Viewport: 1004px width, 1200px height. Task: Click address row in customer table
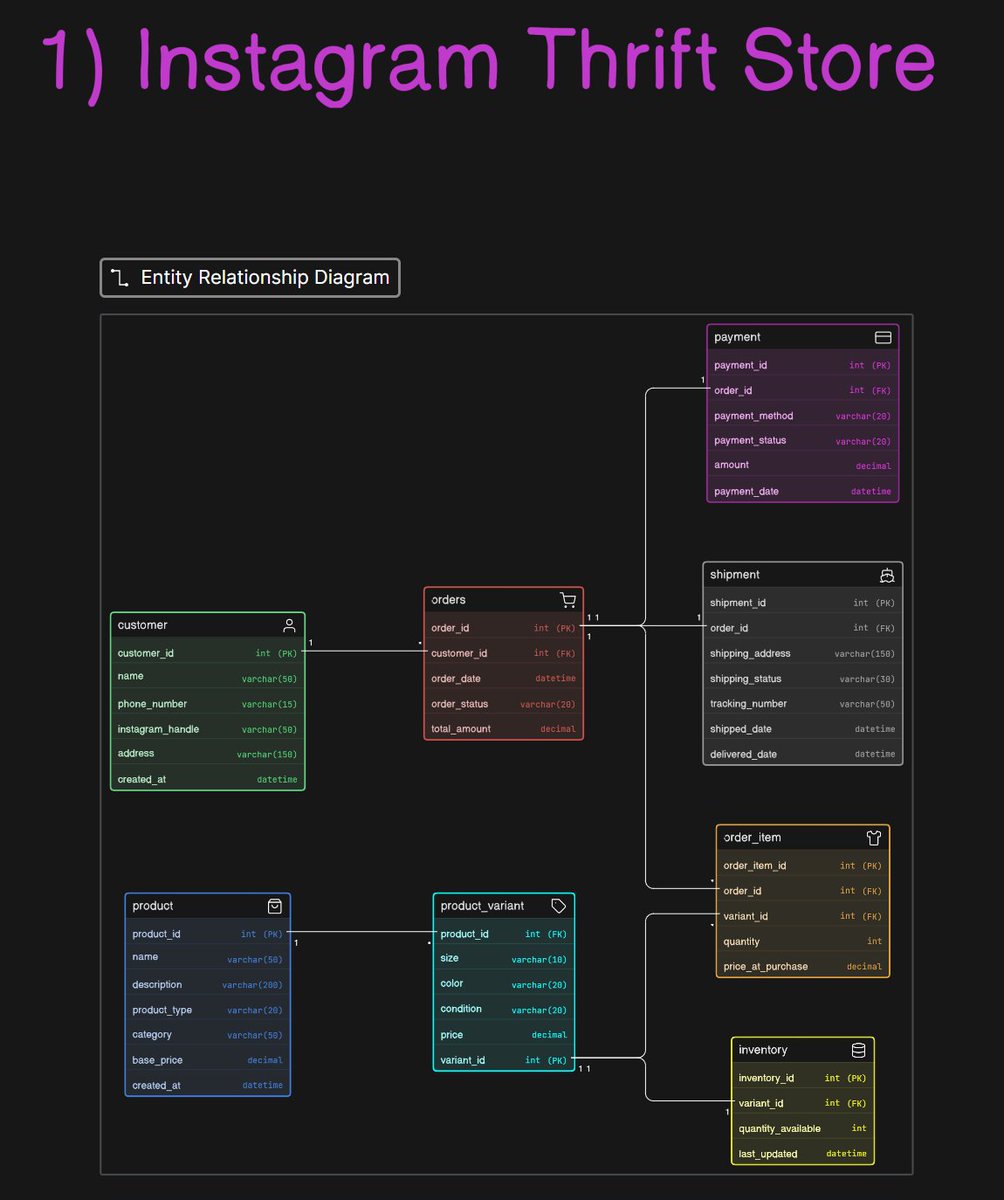pyautogui.click(x=208, y=754)
